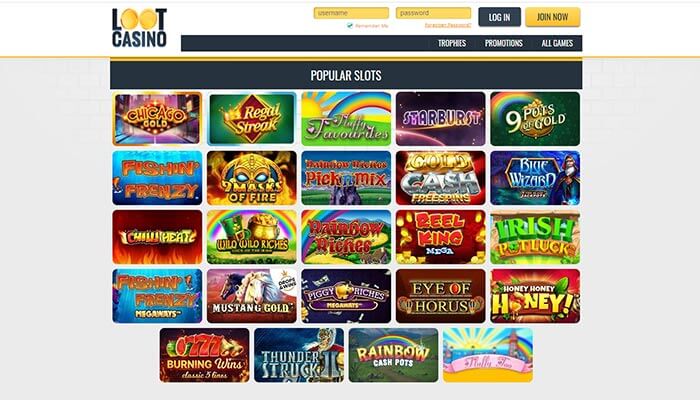Click the Loot Casino logo

[x=139, y=28]
